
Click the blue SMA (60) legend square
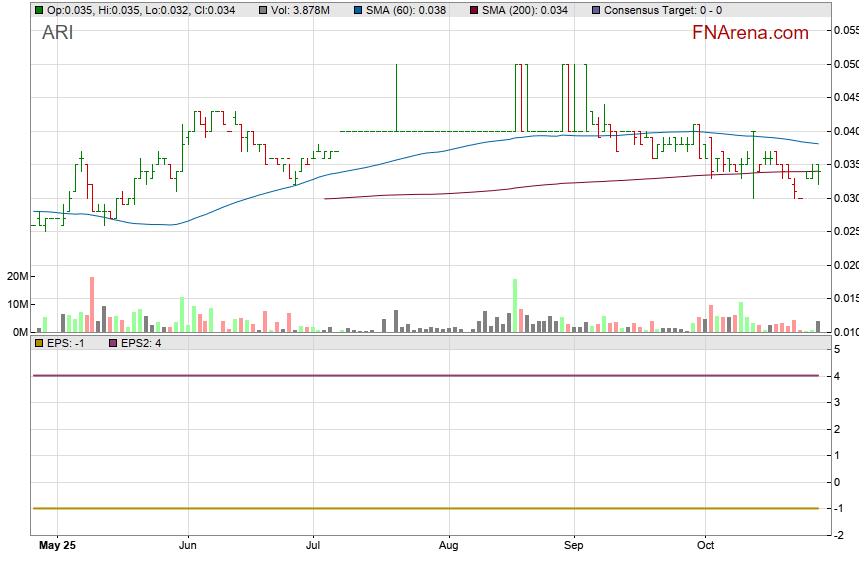tap(360, 9)
